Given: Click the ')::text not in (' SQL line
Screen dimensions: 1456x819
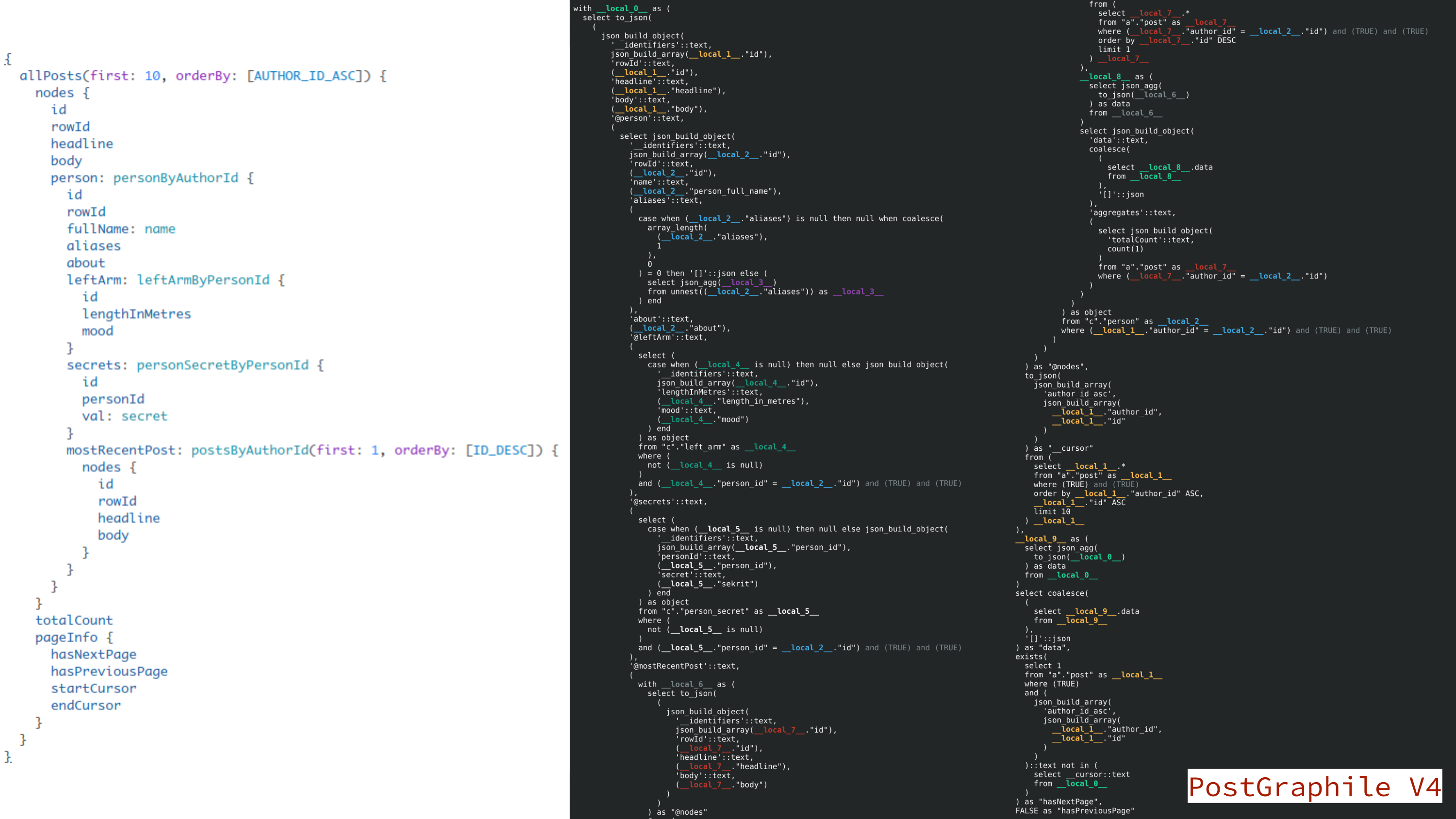Looking at the screenshot, I should point(1061,766).
